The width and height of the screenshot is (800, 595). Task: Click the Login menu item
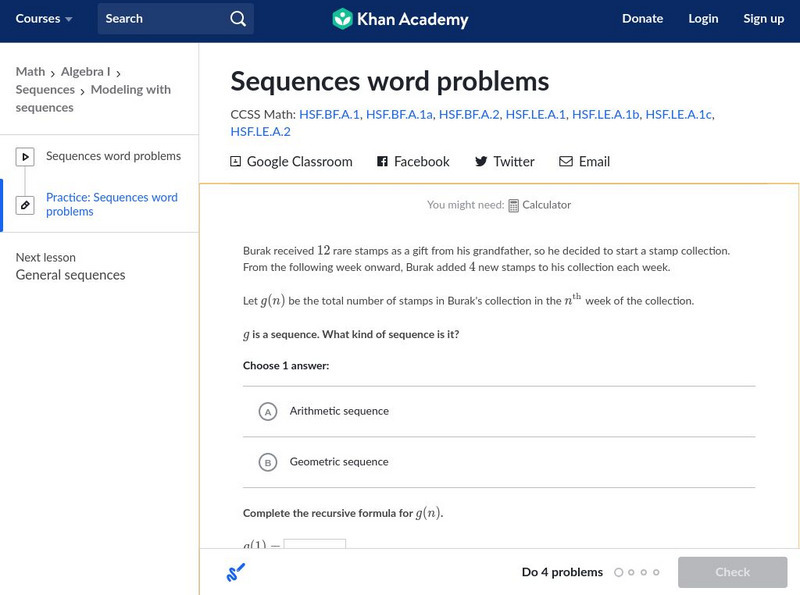pyautogui.click(x=703, y=19)
